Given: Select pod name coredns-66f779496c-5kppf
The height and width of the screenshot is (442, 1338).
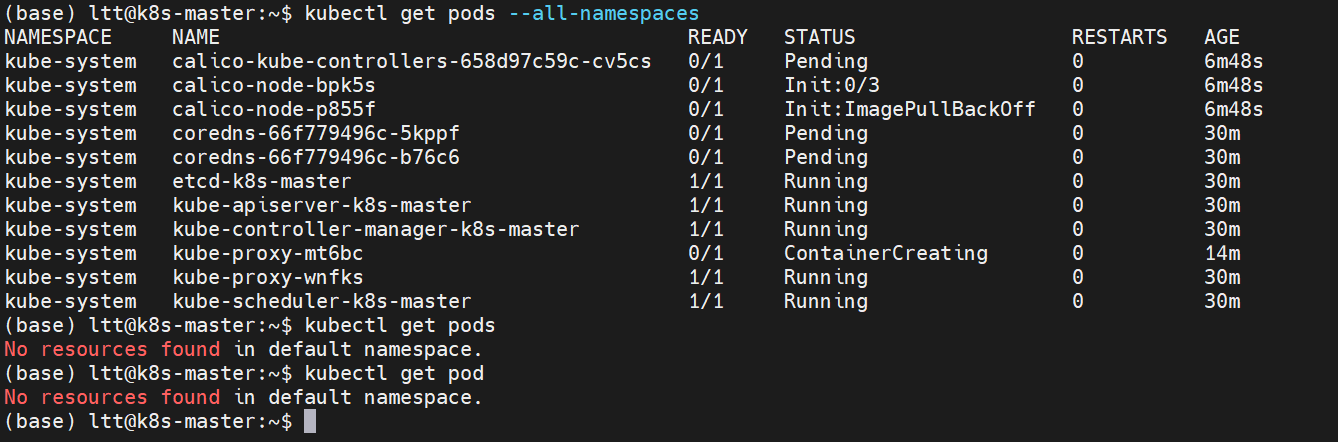Looking at the screenshot, I should click(x=316, y=133).
